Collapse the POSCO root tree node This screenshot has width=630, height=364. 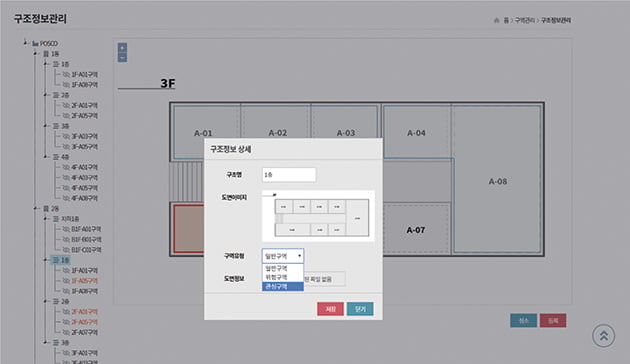click(x=25, y=43)
